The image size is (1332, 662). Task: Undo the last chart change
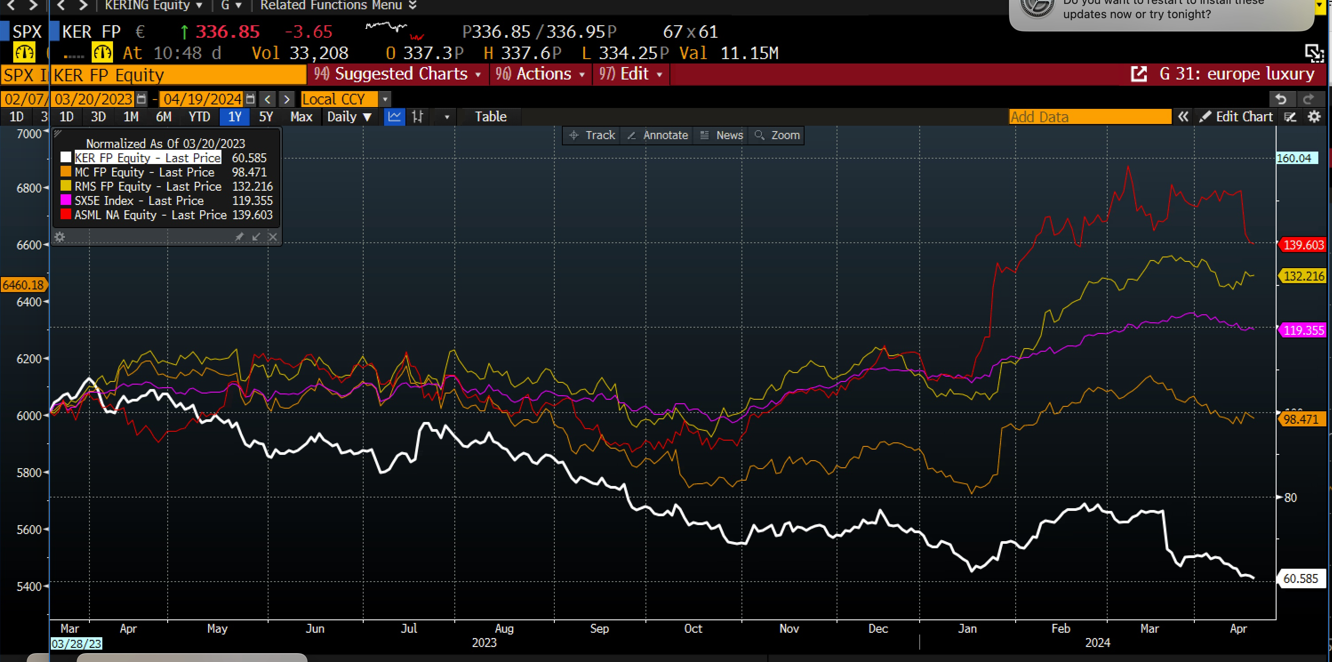[x=1281, y=99]
